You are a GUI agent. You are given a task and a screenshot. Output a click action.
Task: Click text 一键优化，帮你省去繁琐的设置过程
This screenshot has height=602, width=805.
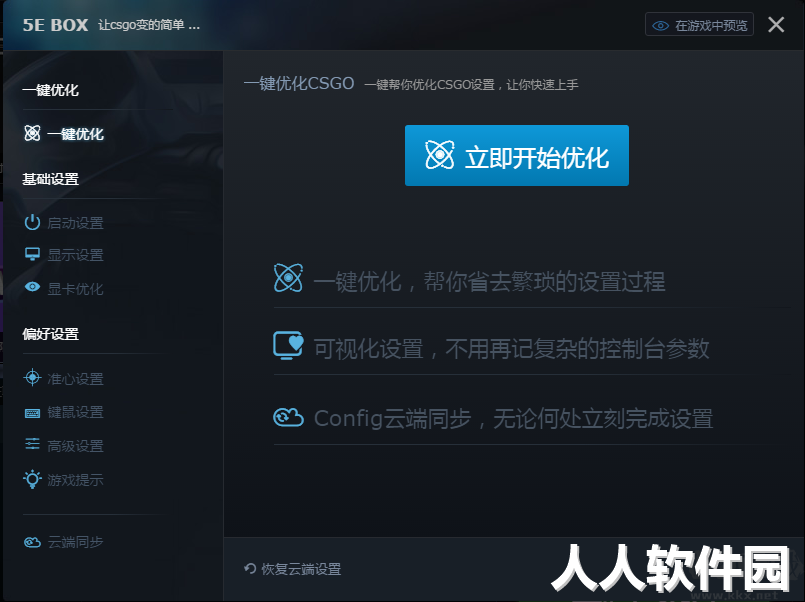coord(489,281)
